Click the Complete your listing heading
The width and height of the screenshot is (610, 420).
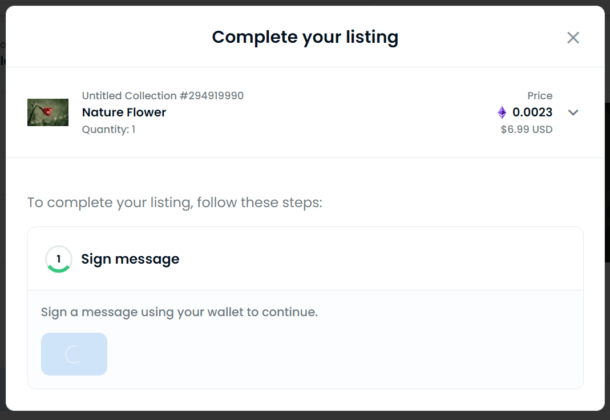click(305, 38)
